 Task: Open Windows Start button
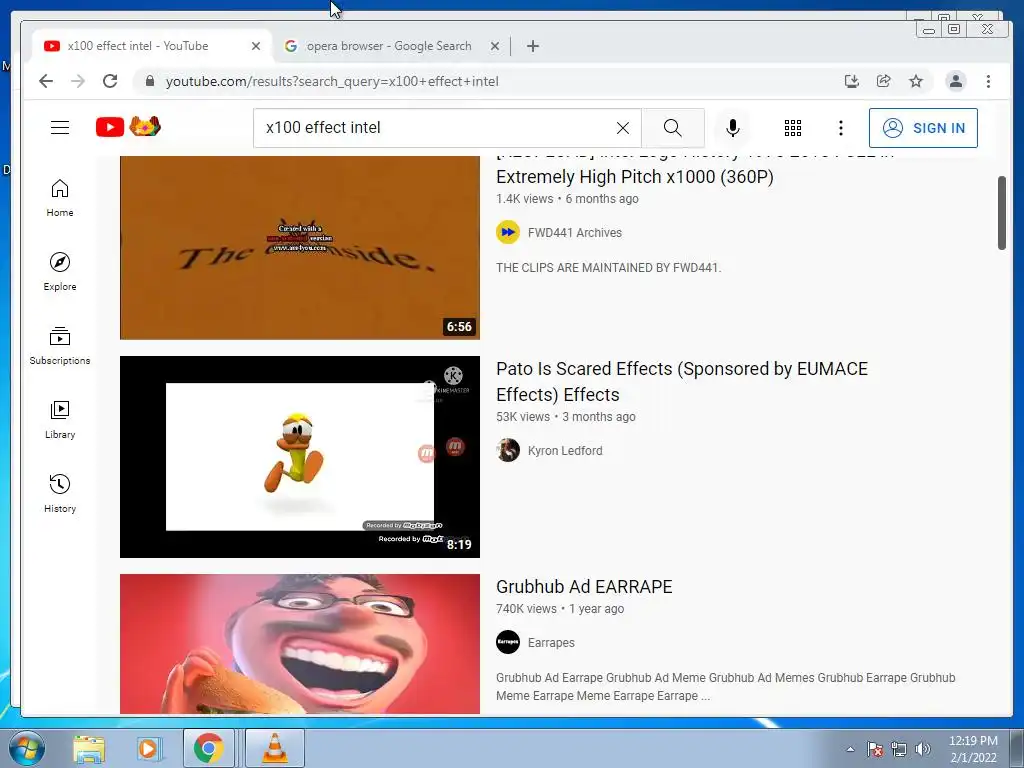27,748
